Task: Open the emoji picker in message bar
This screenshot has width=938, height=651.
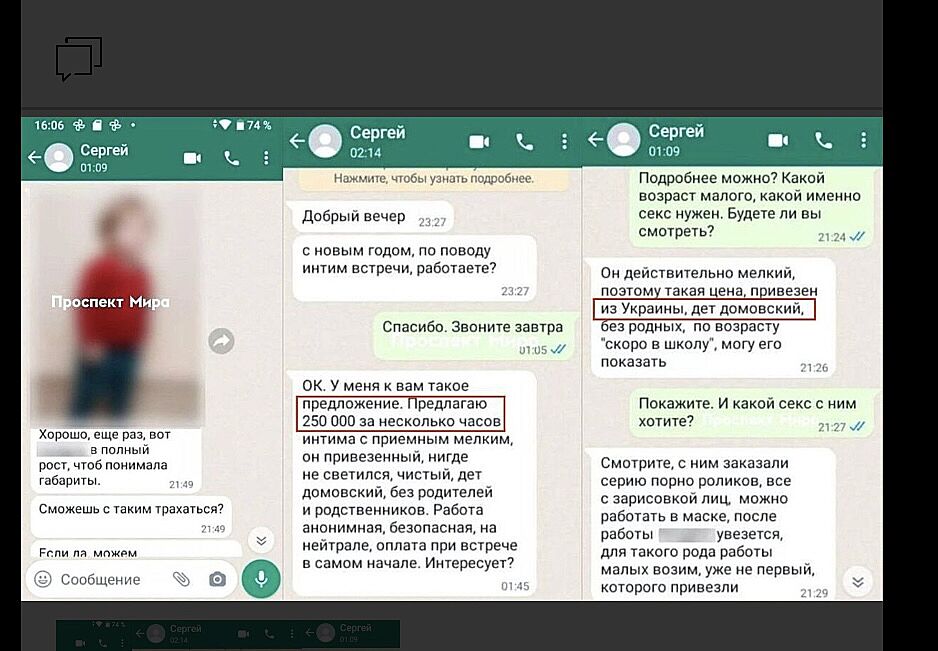Action: coord(43,579)
